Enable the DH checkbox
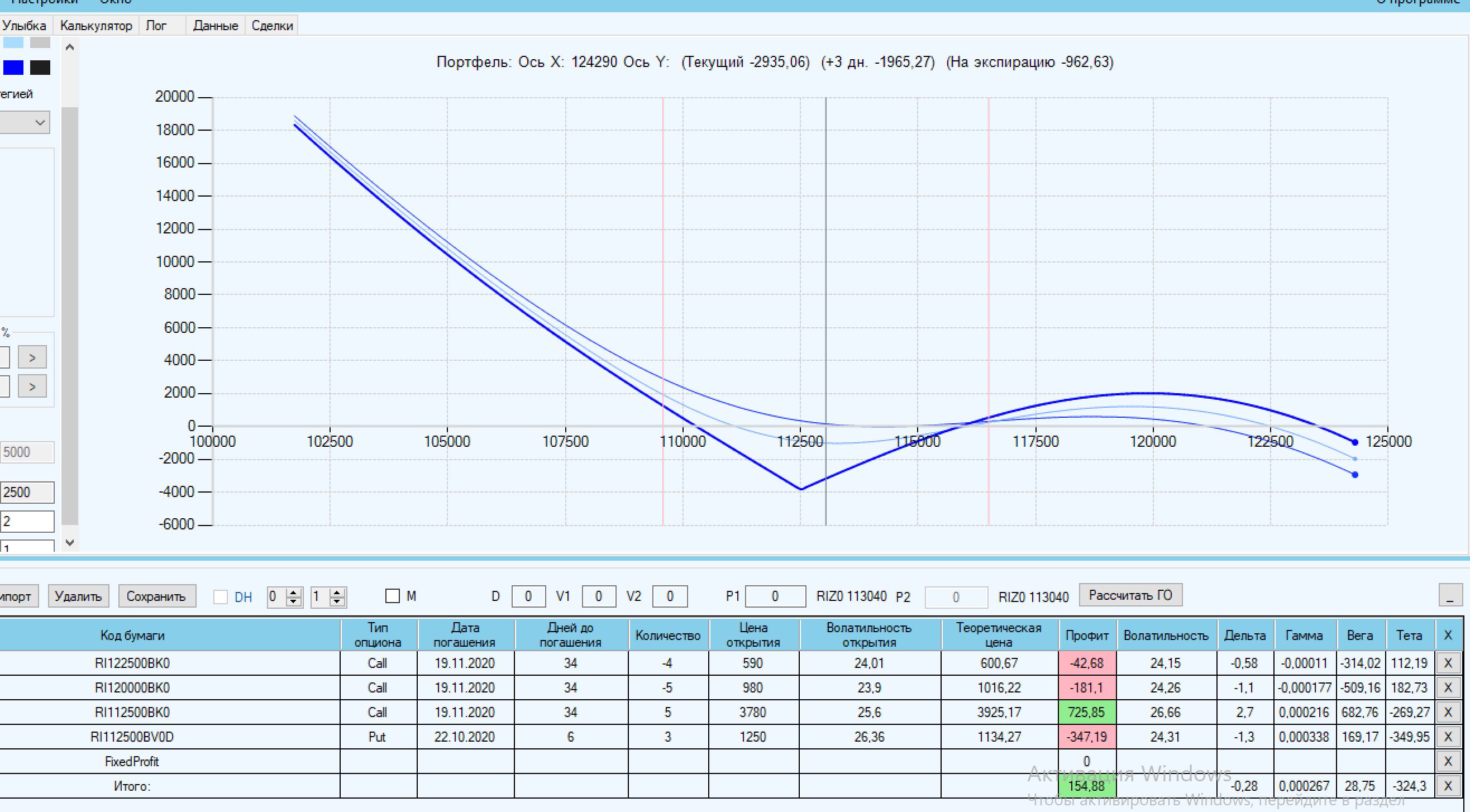Image resolution: width=1470 pixels, height=812 pixels. tap(220, 597)
